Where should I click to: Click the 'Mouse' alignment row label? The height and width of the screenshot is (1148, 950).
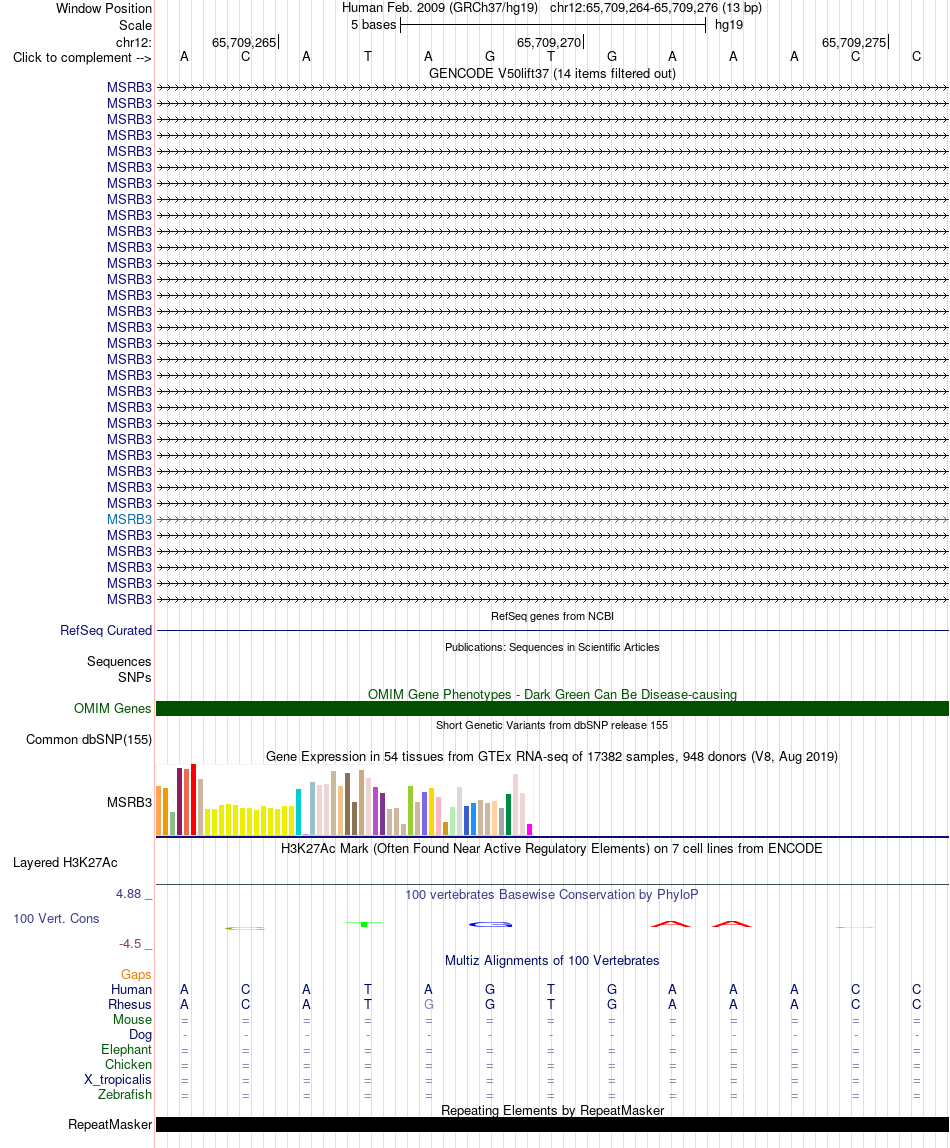pos(132,1020)
